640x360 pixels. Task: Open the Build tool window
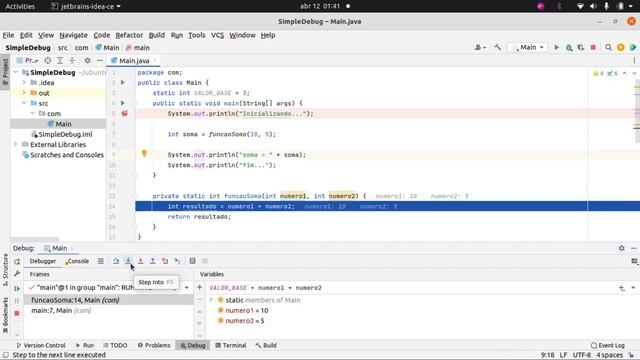(x=266, y=345)
